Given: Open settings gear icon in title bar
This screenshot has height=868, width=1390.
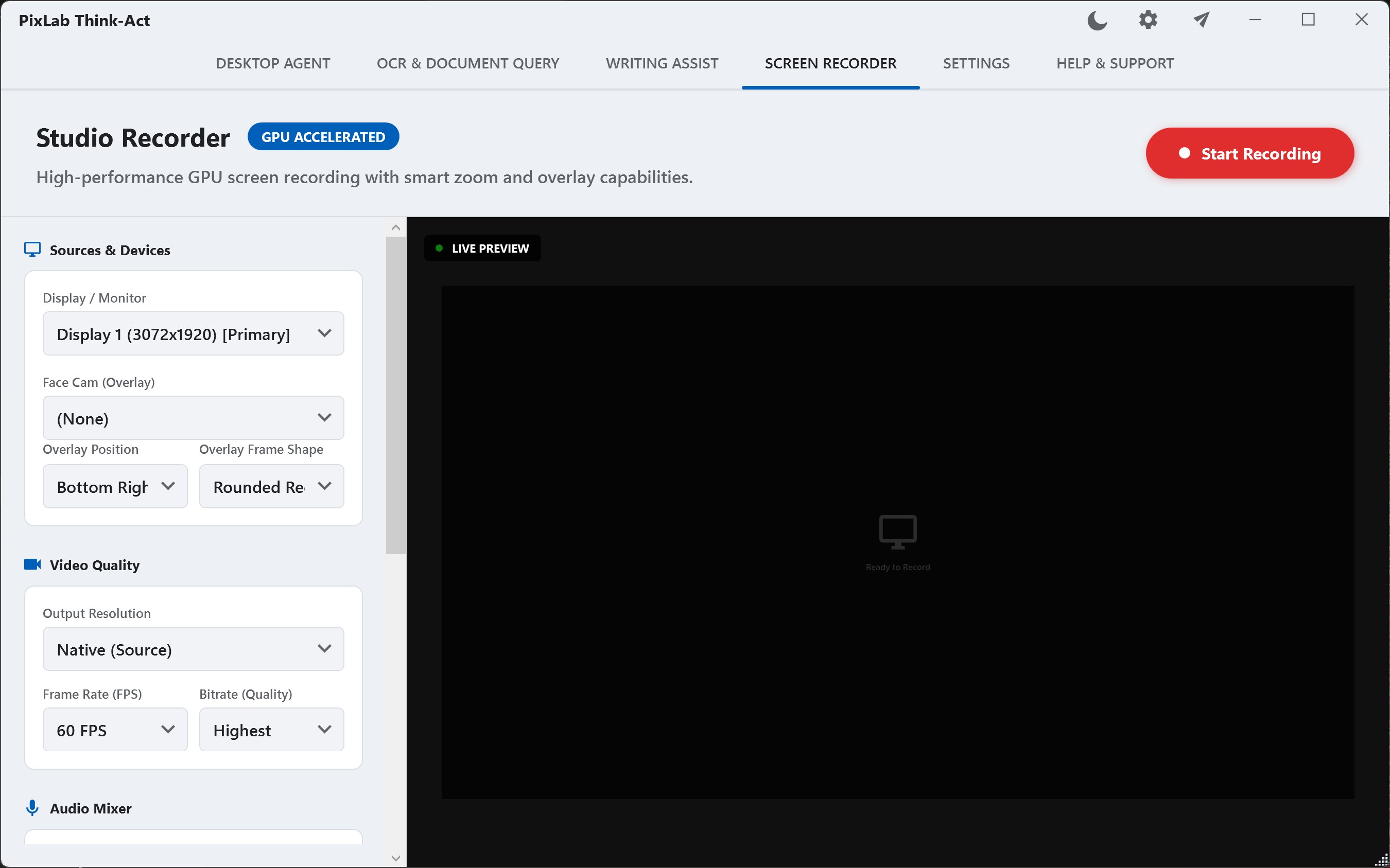Looking at the screenshot, I should [1148, 20].
